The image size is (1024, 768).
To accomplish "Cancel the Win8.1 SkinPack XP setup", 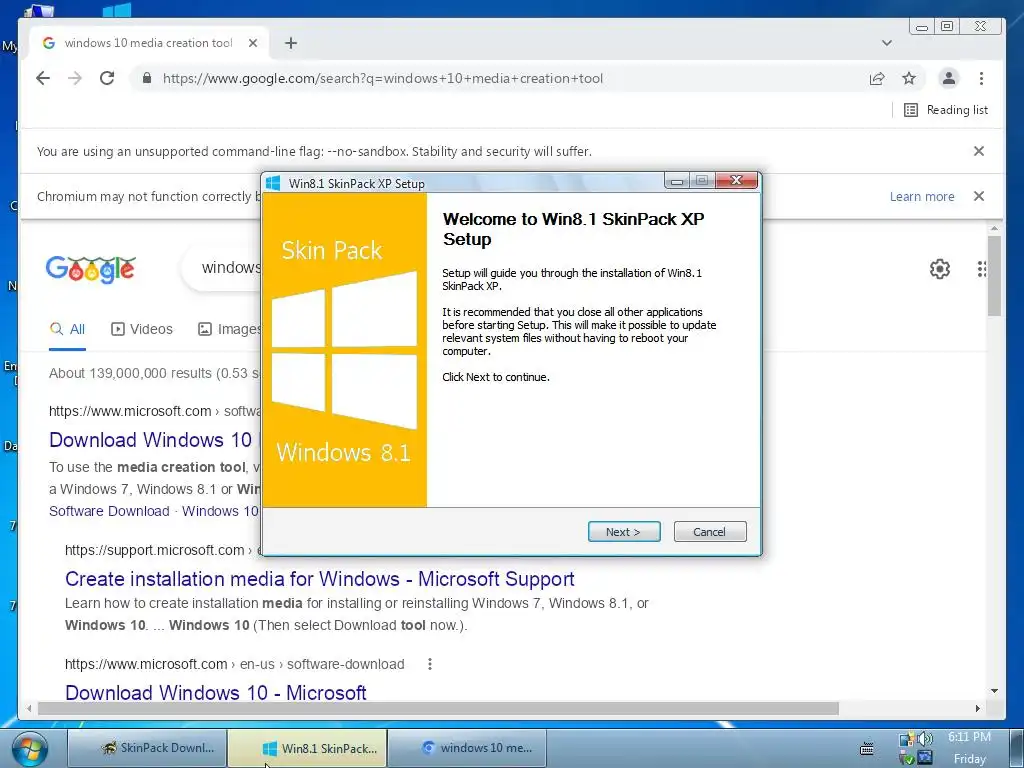I will 710,532.
